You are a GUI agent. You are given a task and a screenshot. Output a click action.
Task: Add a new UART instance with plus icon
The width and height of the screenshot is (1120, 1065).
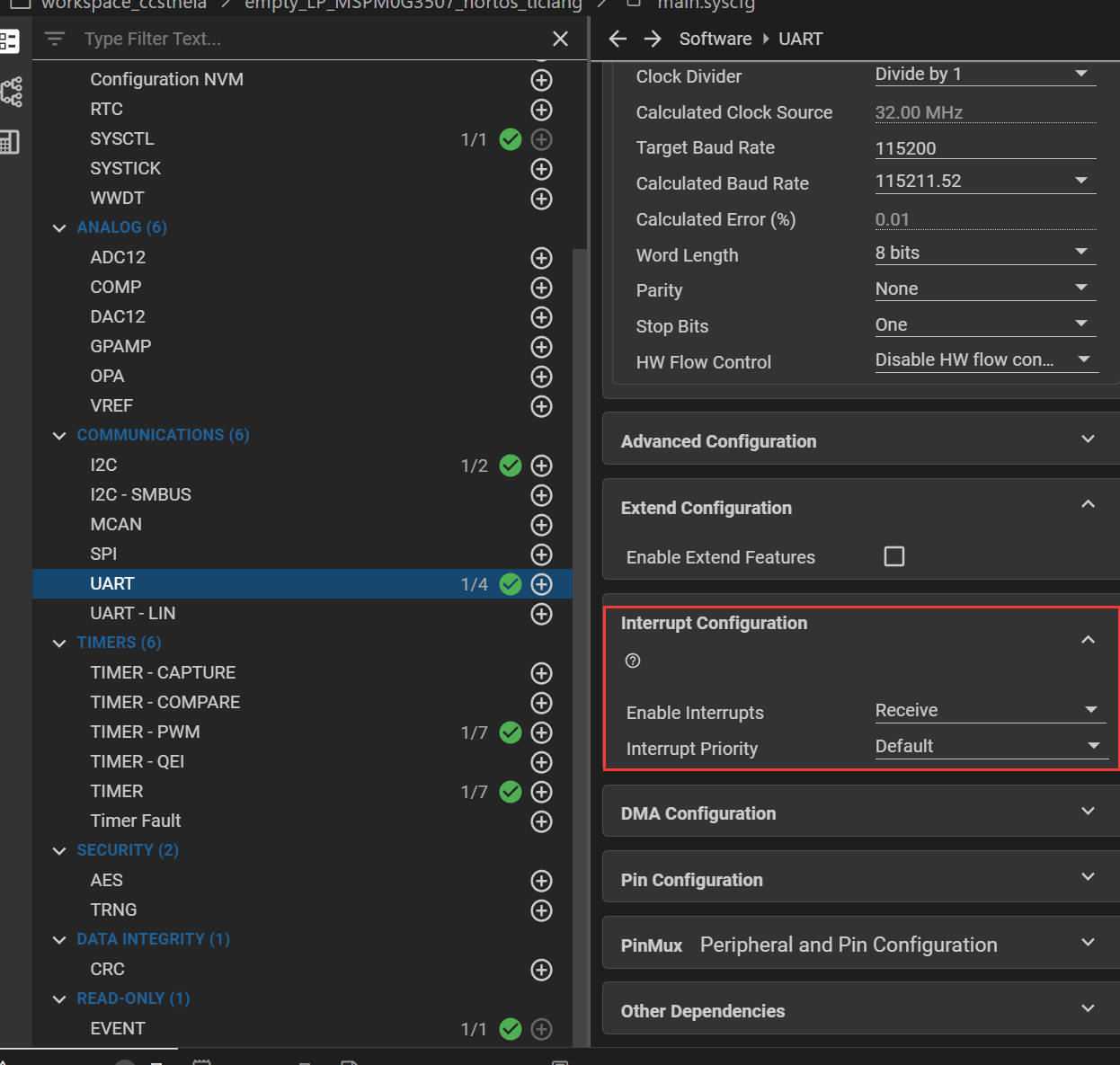[x=541, y=584]
